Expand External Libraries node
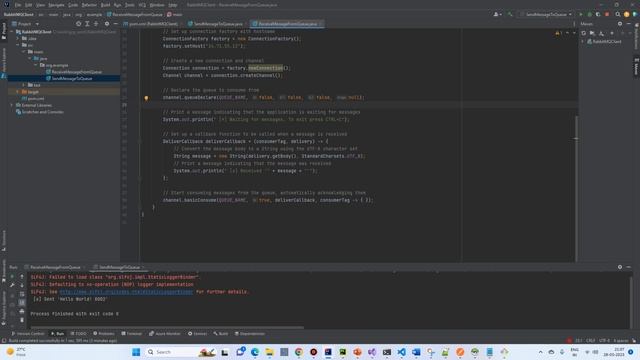This screenshot has height=360, width=640. (x=12, y=105)
